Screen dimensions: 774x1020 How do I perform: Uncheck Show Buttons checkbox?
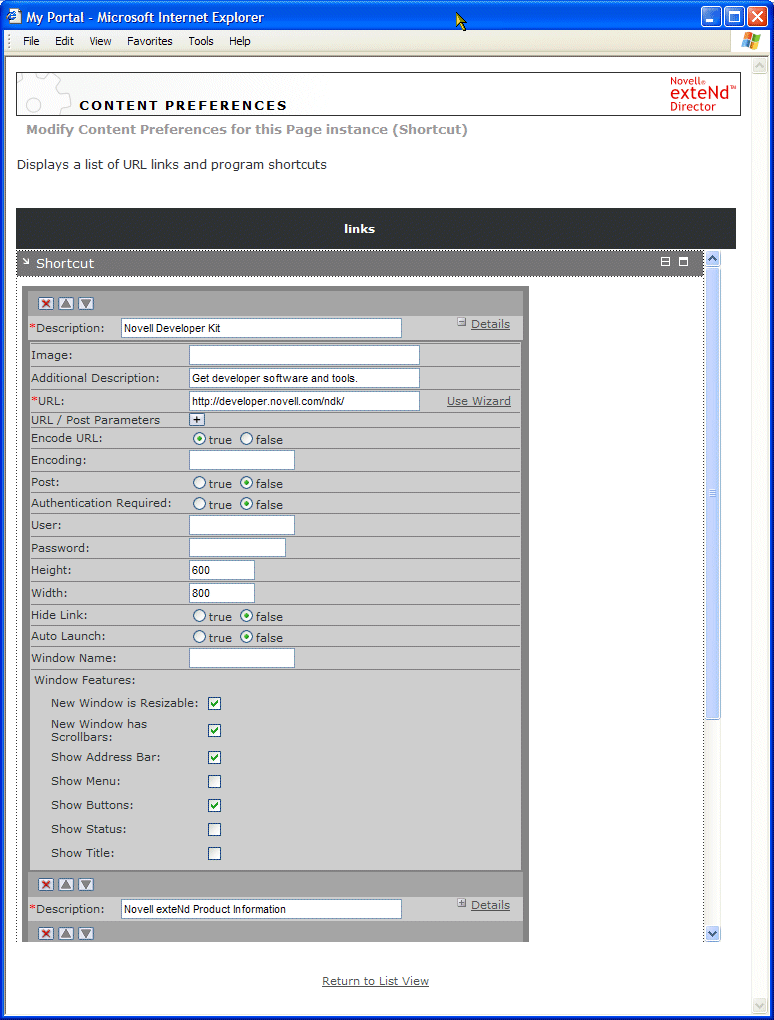(214, 806)
